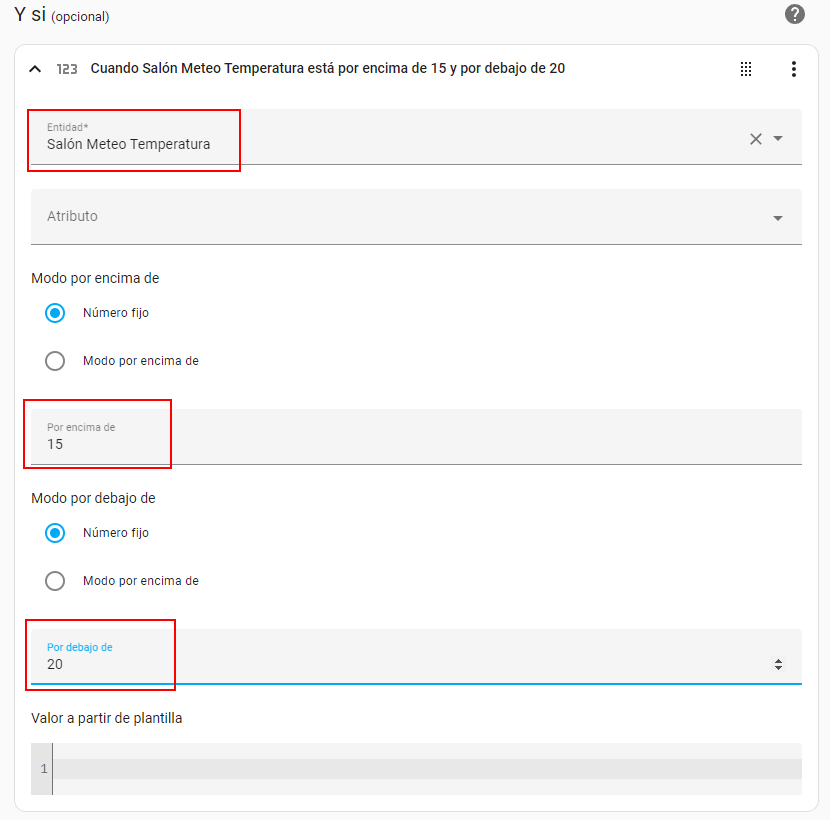Select Número fijo under Modo por debajo de
Image resolution: width=830 pixels, height=820 pixels.
[x=55, y=533]
